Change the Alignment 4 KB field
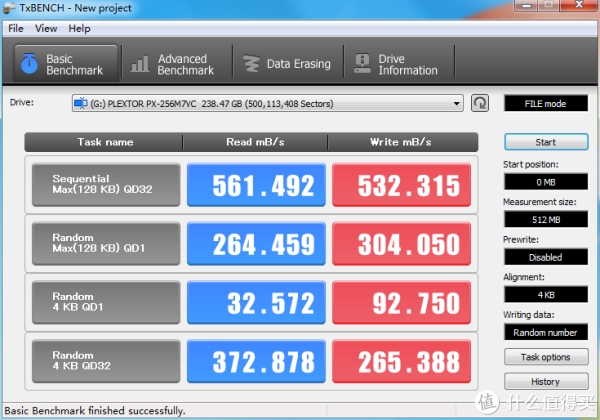Image resolution: width=600 pixels, height=420 pixels. (x=546, y=294)
